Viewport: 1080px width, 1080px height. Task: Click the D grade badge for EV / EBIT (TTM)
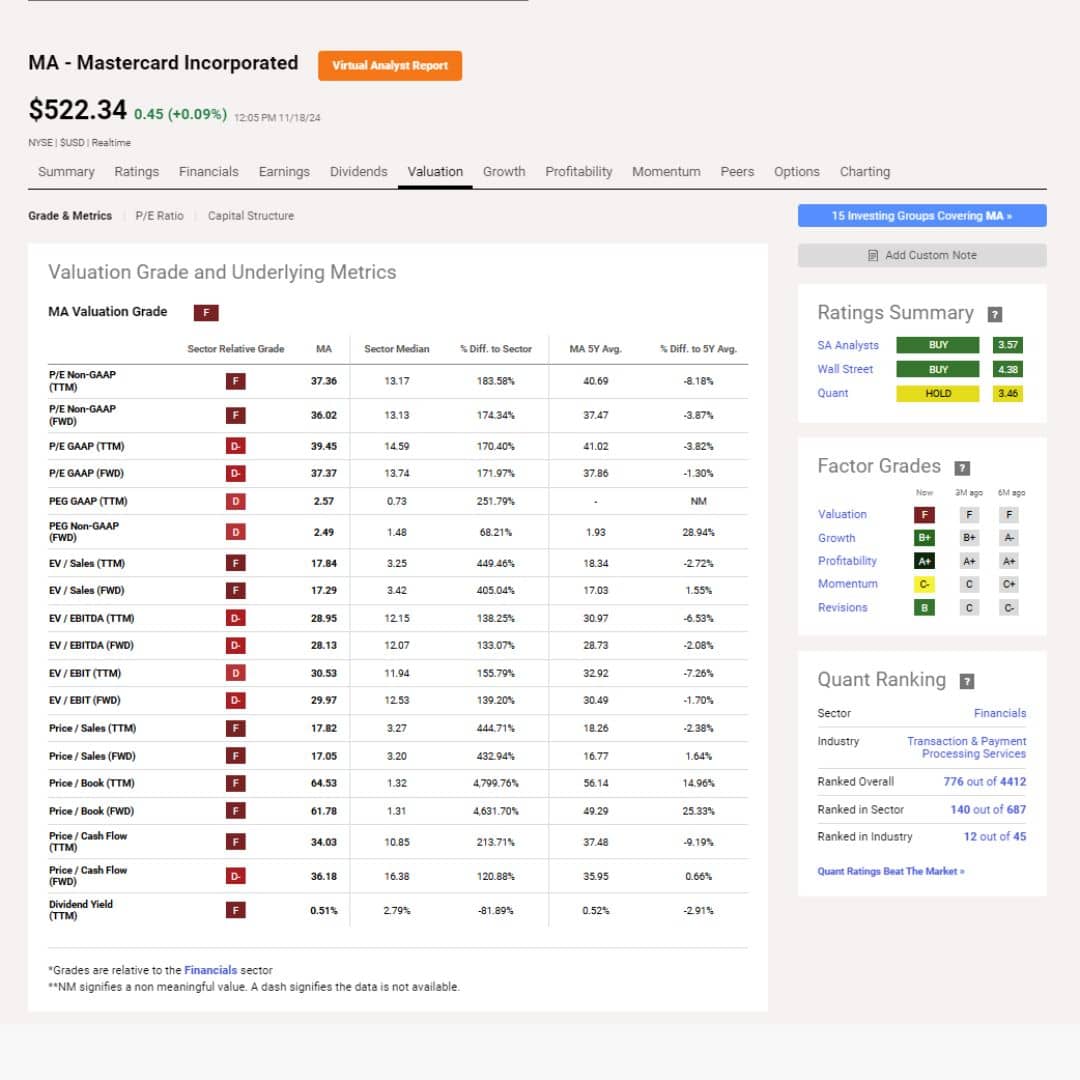[236, 673]
